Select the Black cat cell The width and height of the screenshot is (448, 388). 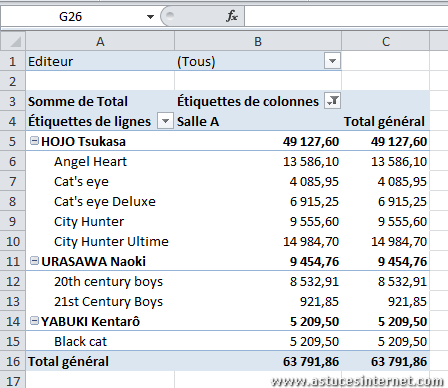coord(100,341)
